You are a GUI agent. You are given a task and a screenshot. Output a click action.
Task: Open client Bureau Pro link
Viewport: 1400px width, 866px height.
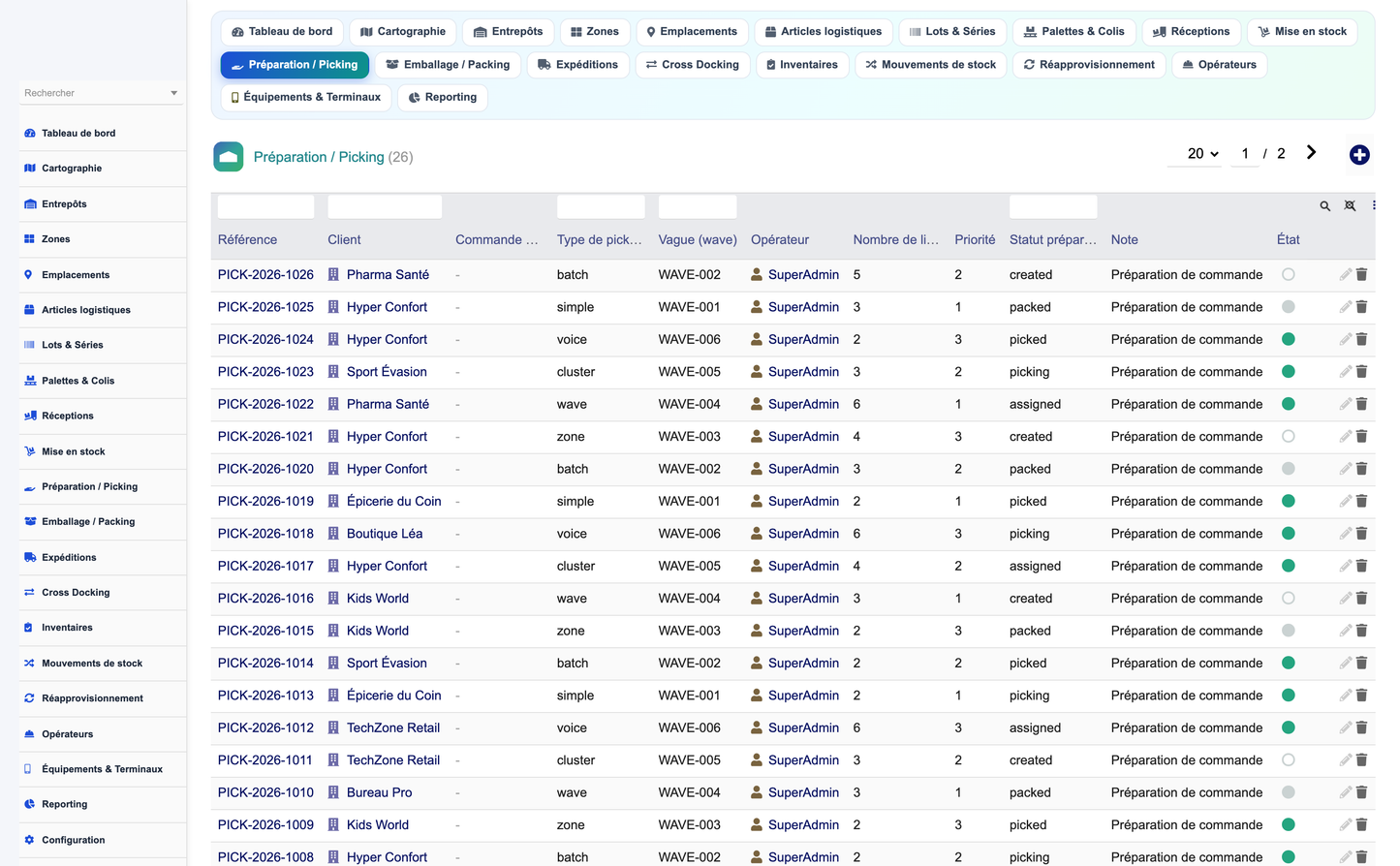[379, 792]
